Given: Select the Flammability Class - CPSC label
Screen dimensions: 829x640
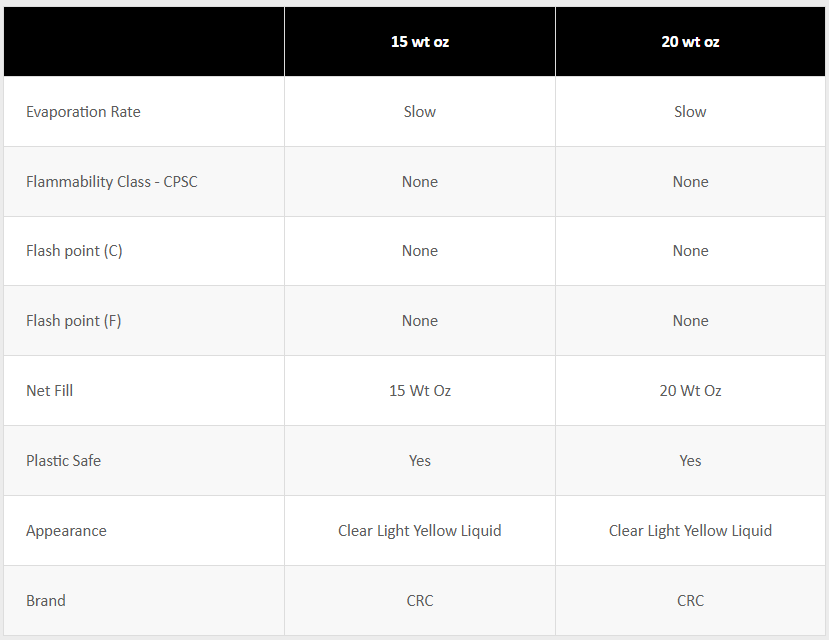Looking at the screenshot, I should (112, 182).
